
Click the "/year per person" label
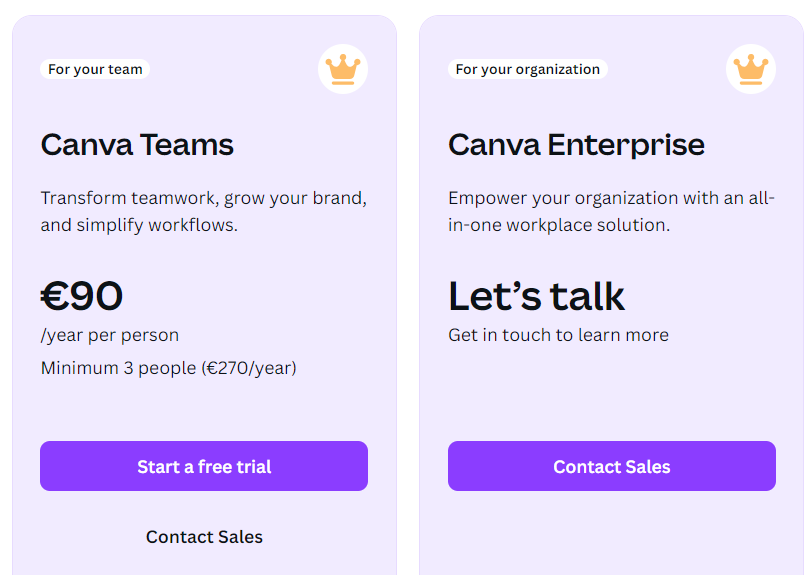(110, 335)
